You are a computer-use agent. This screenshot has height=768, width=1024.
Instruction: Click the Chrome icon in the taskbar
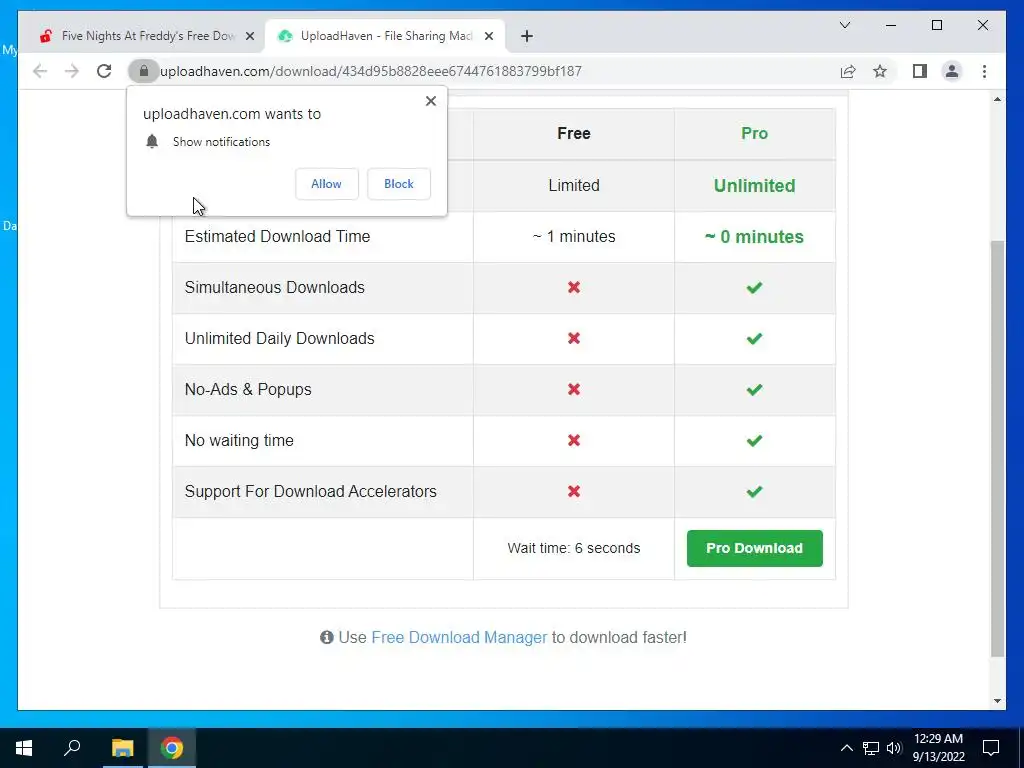click(172, 748)
